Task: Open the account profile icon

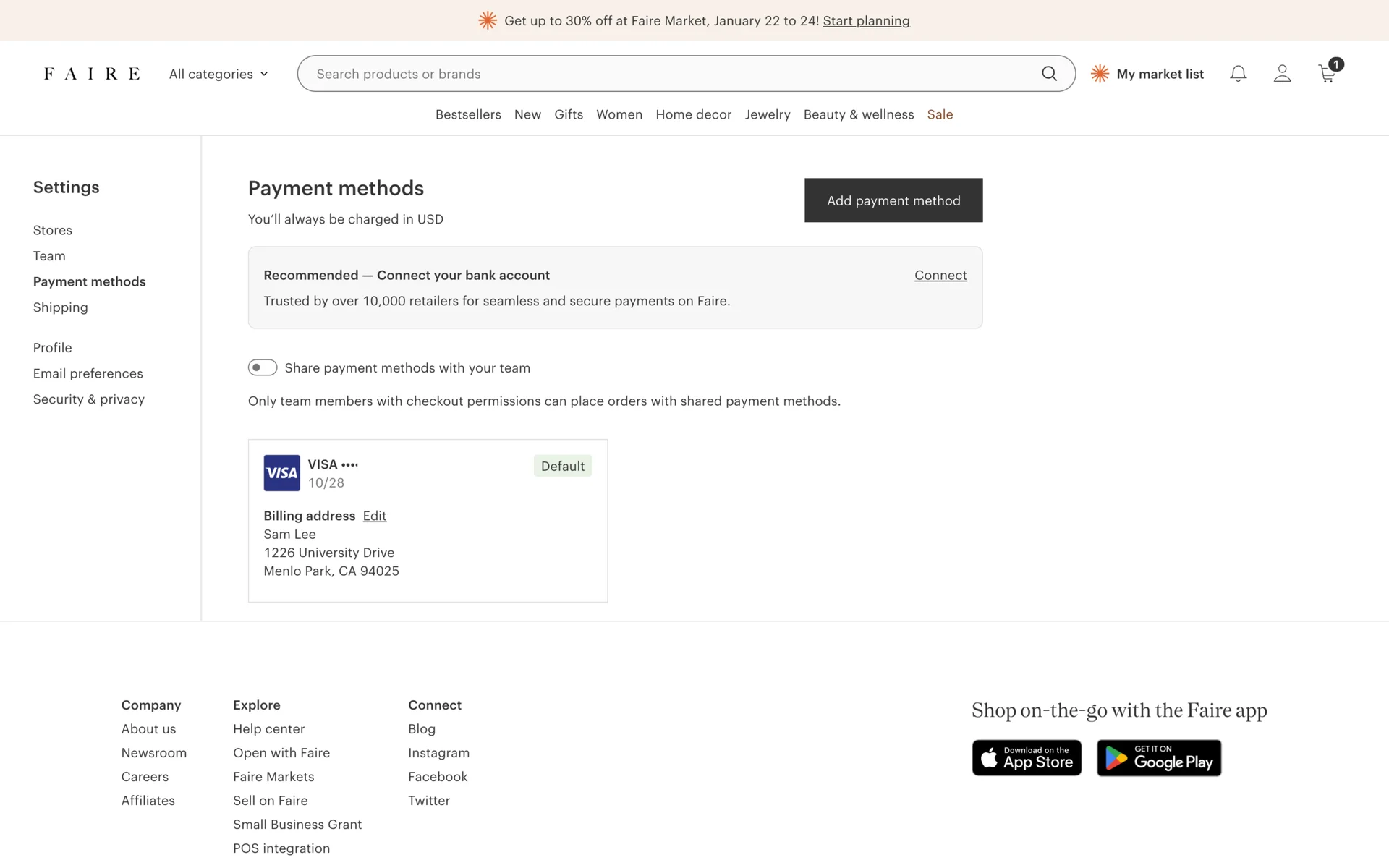Action: (x=1282, y=74)
